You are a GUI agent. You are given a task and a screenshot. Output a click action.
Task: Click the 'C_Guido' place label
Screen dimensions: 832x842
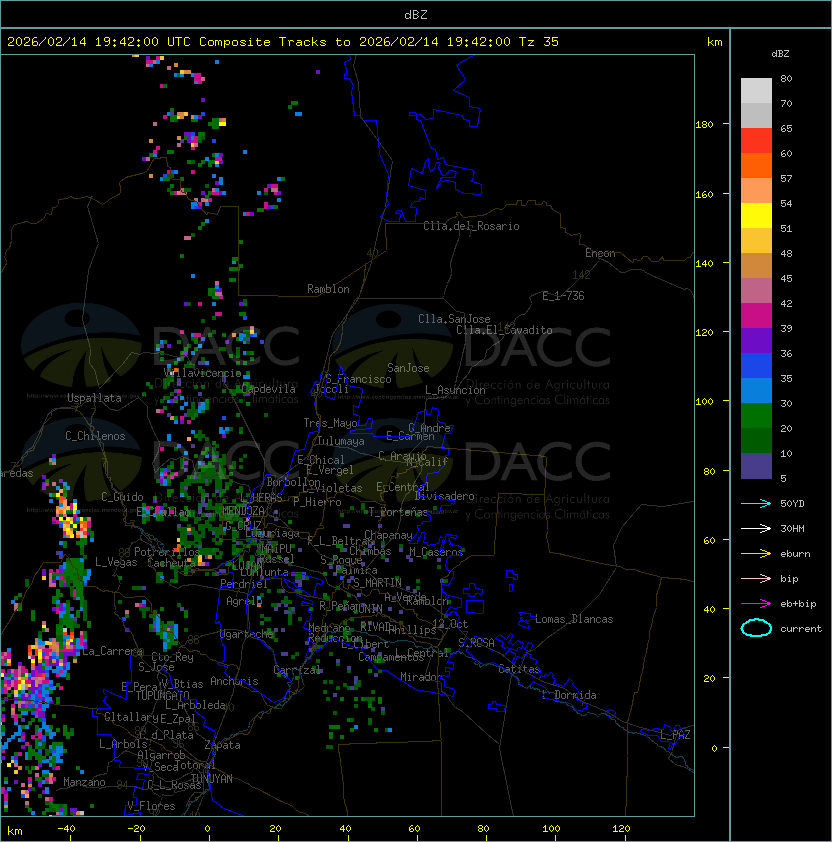click(x=122, y=497)
